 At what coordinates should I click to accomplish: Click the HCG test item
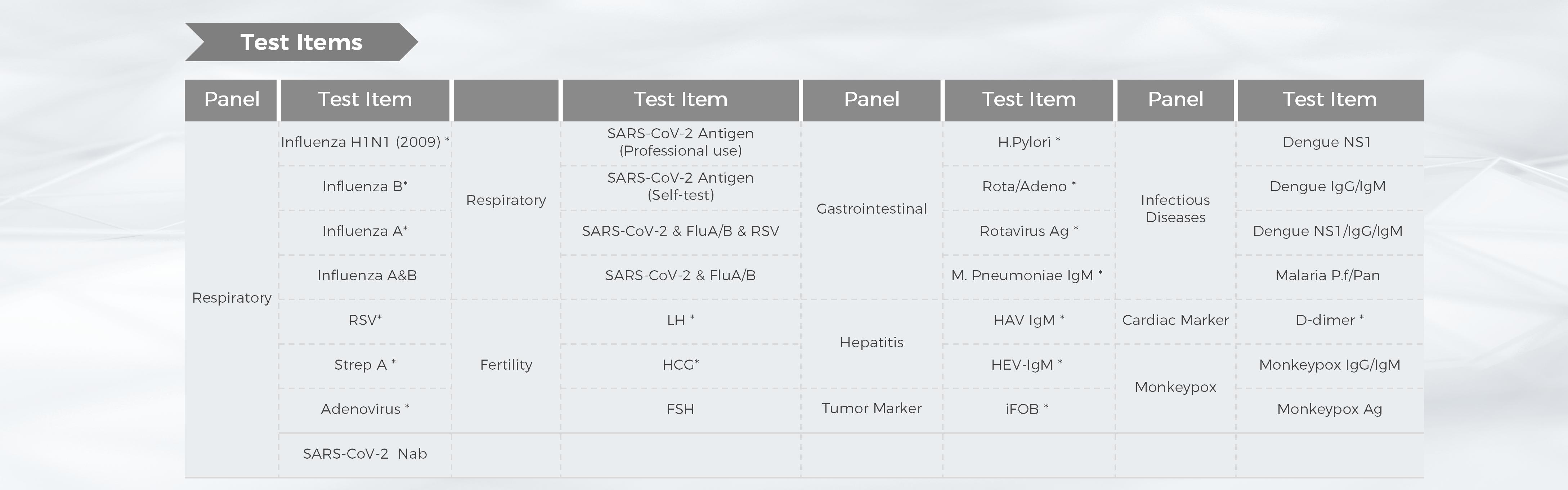tap(681, 365)
